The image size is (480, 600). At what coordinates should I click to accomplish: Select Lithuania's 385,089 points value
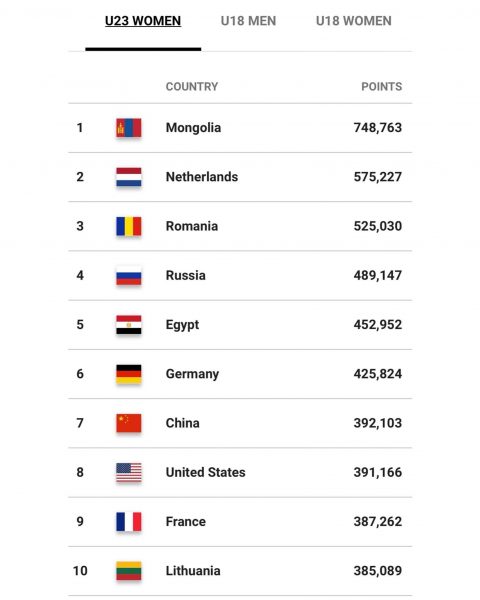click(x=378, y=571)
